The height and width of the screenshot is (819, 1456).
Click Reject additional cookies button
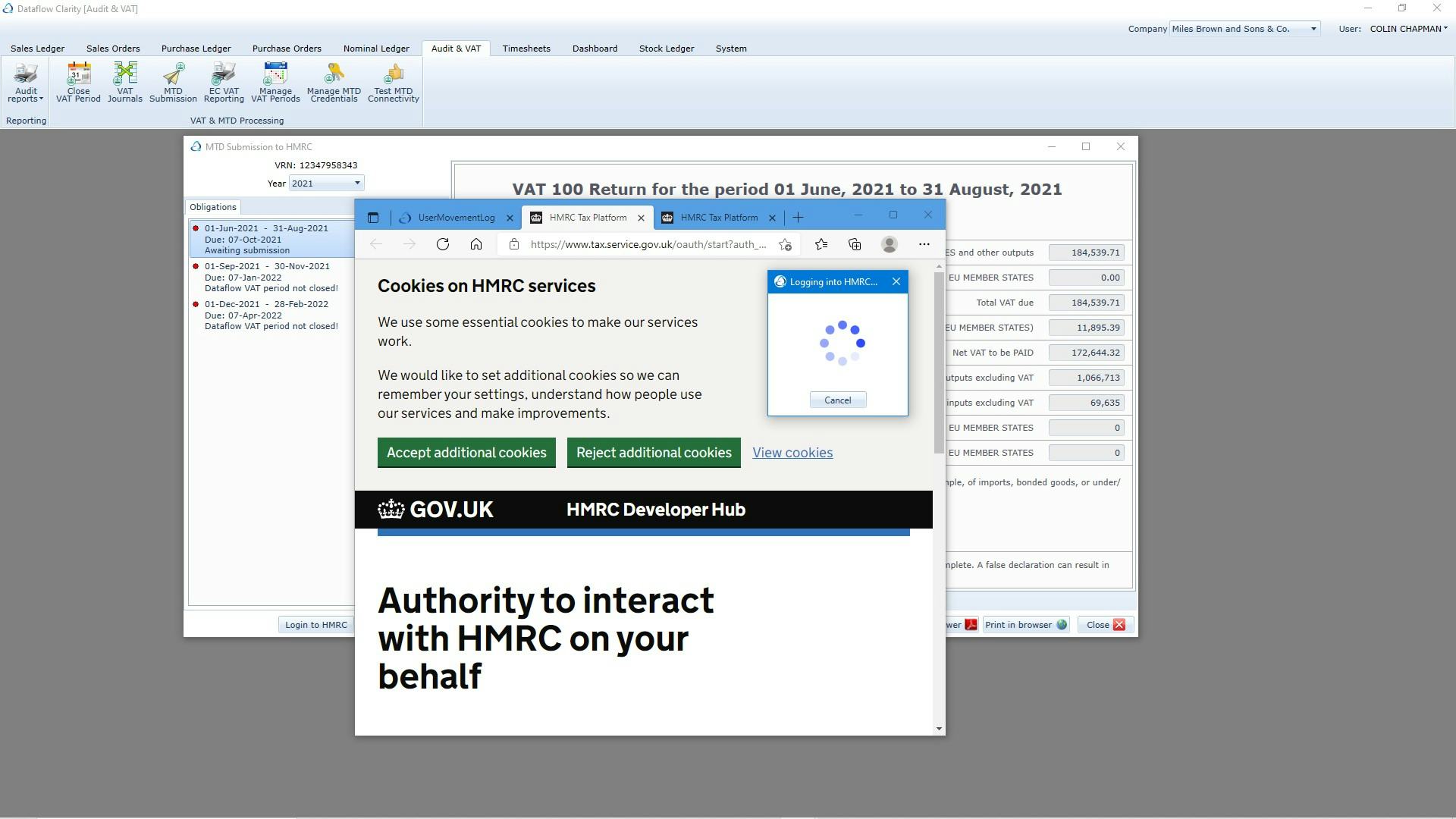click(x=654, y=453)
